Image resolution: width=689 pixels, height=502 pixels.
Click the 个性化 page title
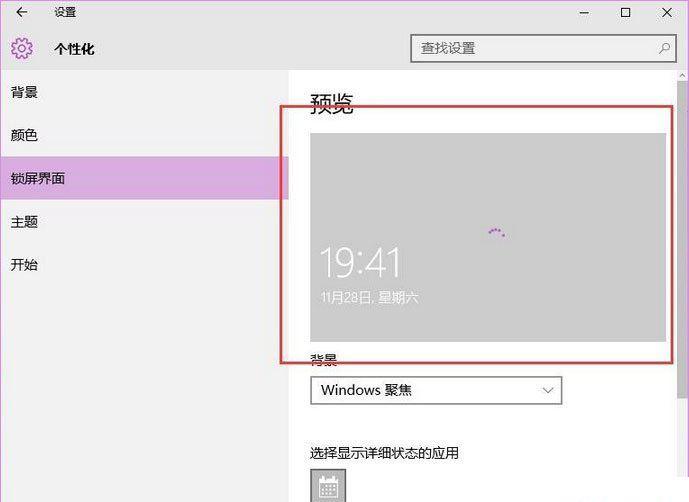(74, 49)
